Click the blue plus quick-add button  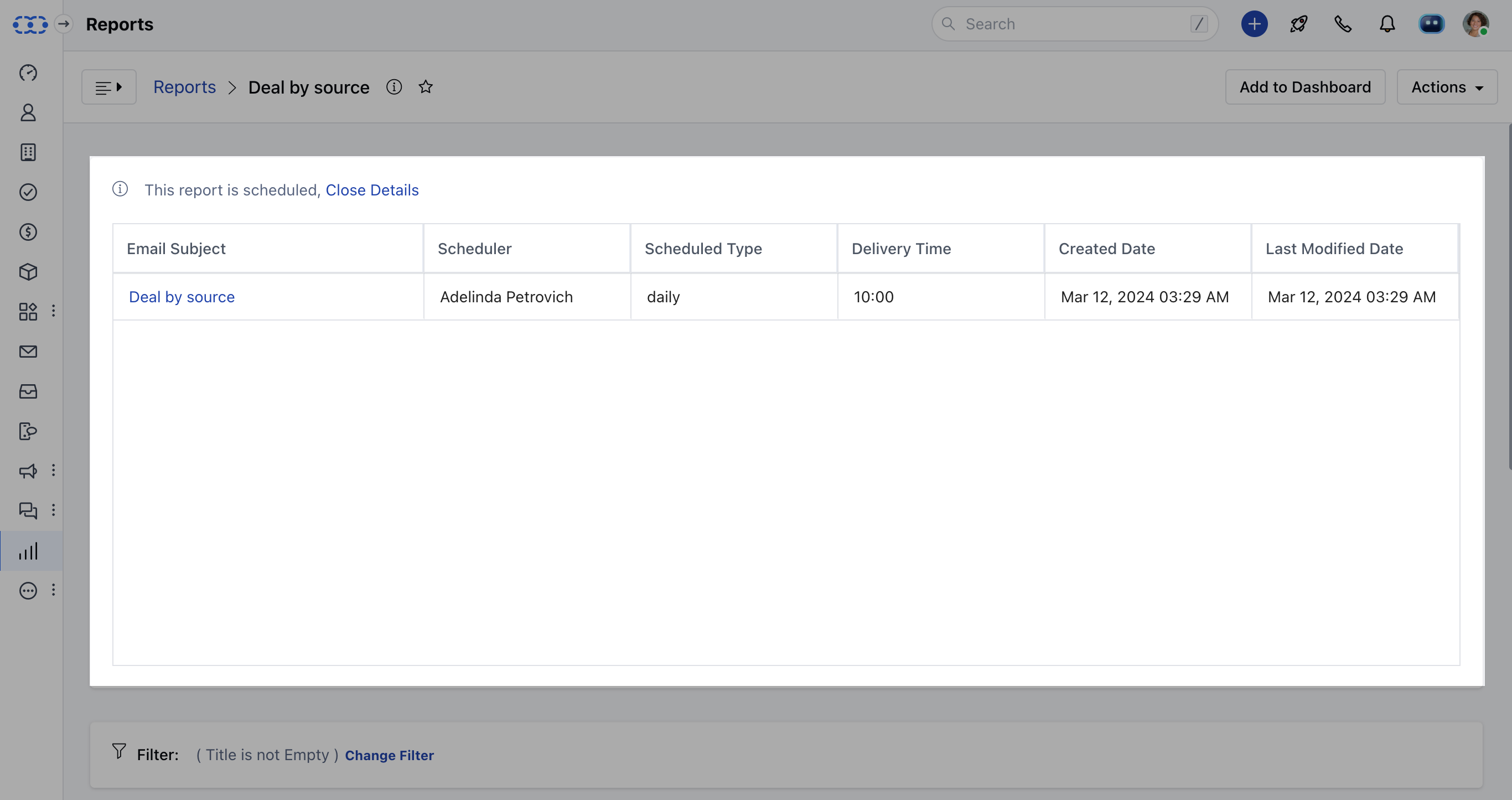click(x=1254, y=24)
